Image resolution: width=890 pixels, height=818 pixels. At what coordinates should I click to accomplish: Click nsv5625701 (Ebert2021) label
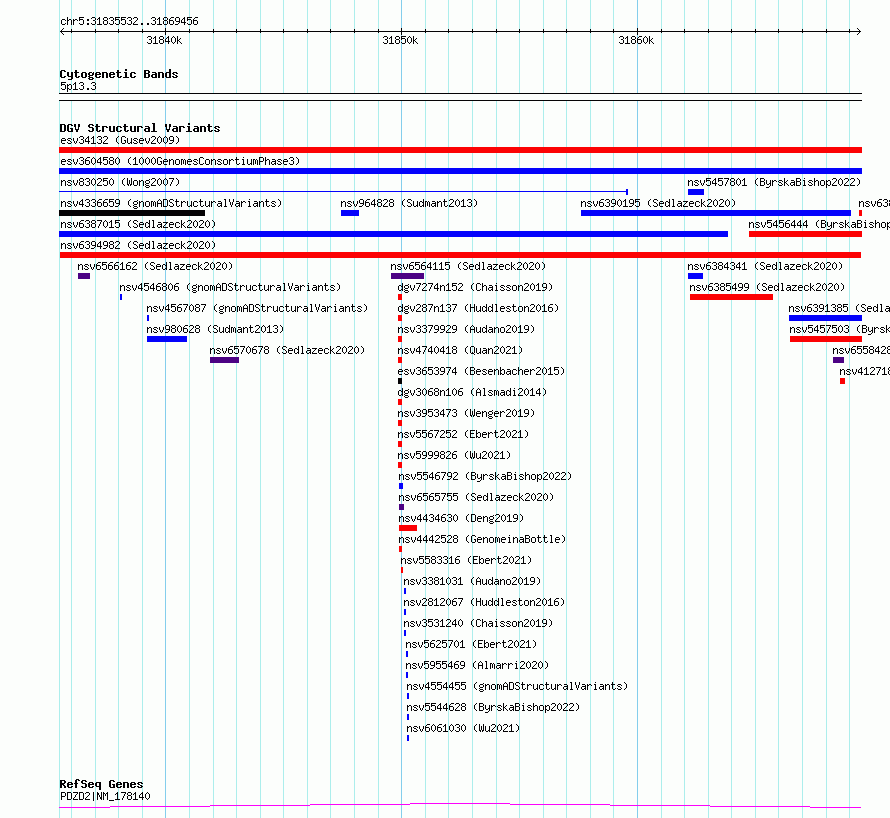click(471, 644)
